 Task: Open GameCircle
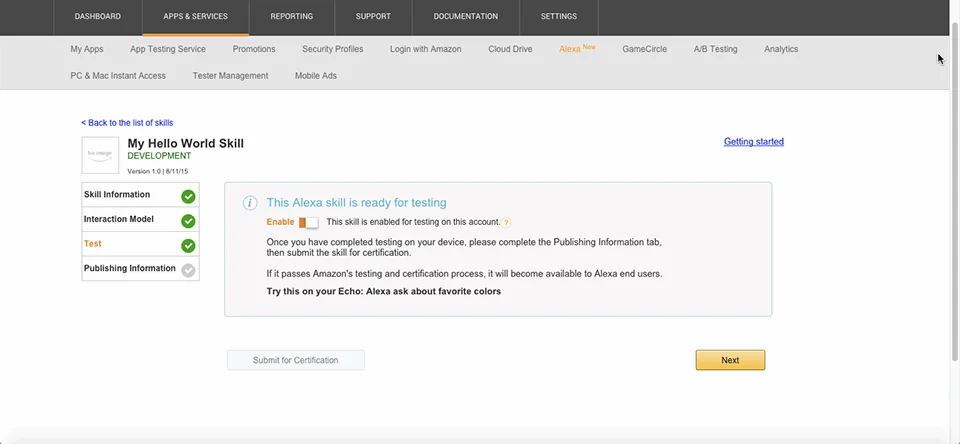click(644, 49)
